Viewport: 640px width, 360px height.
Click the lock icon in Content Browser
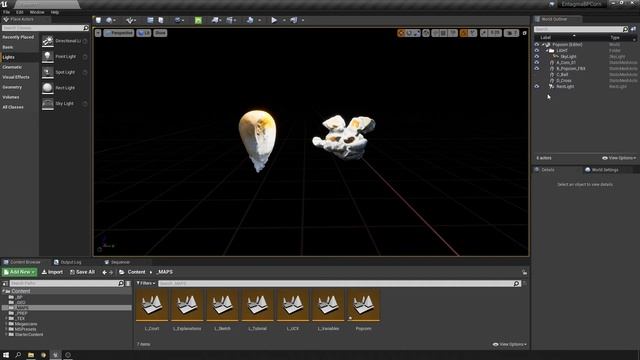click(524, 272)
